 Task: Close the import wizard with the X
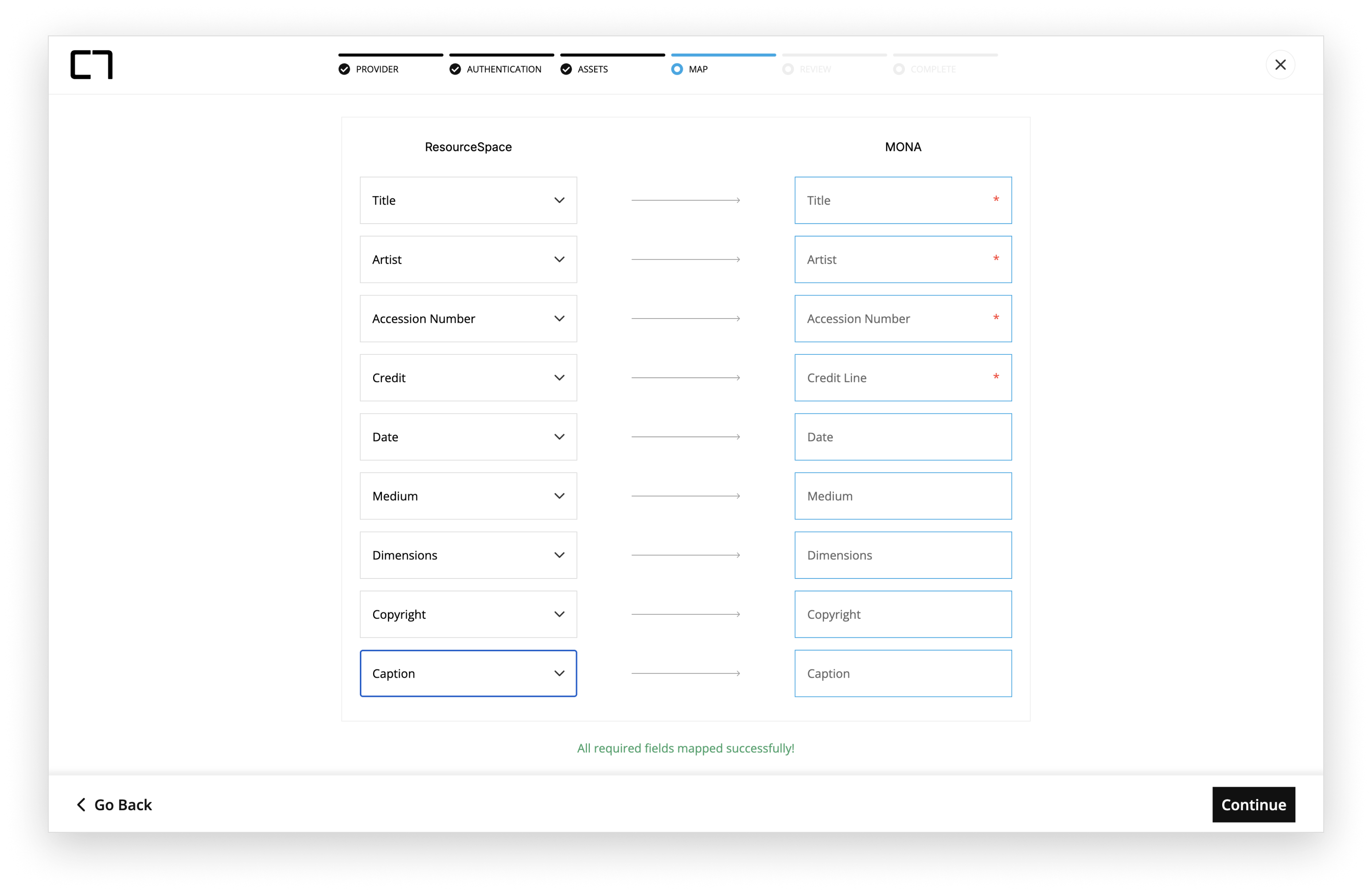(1280, 65)
